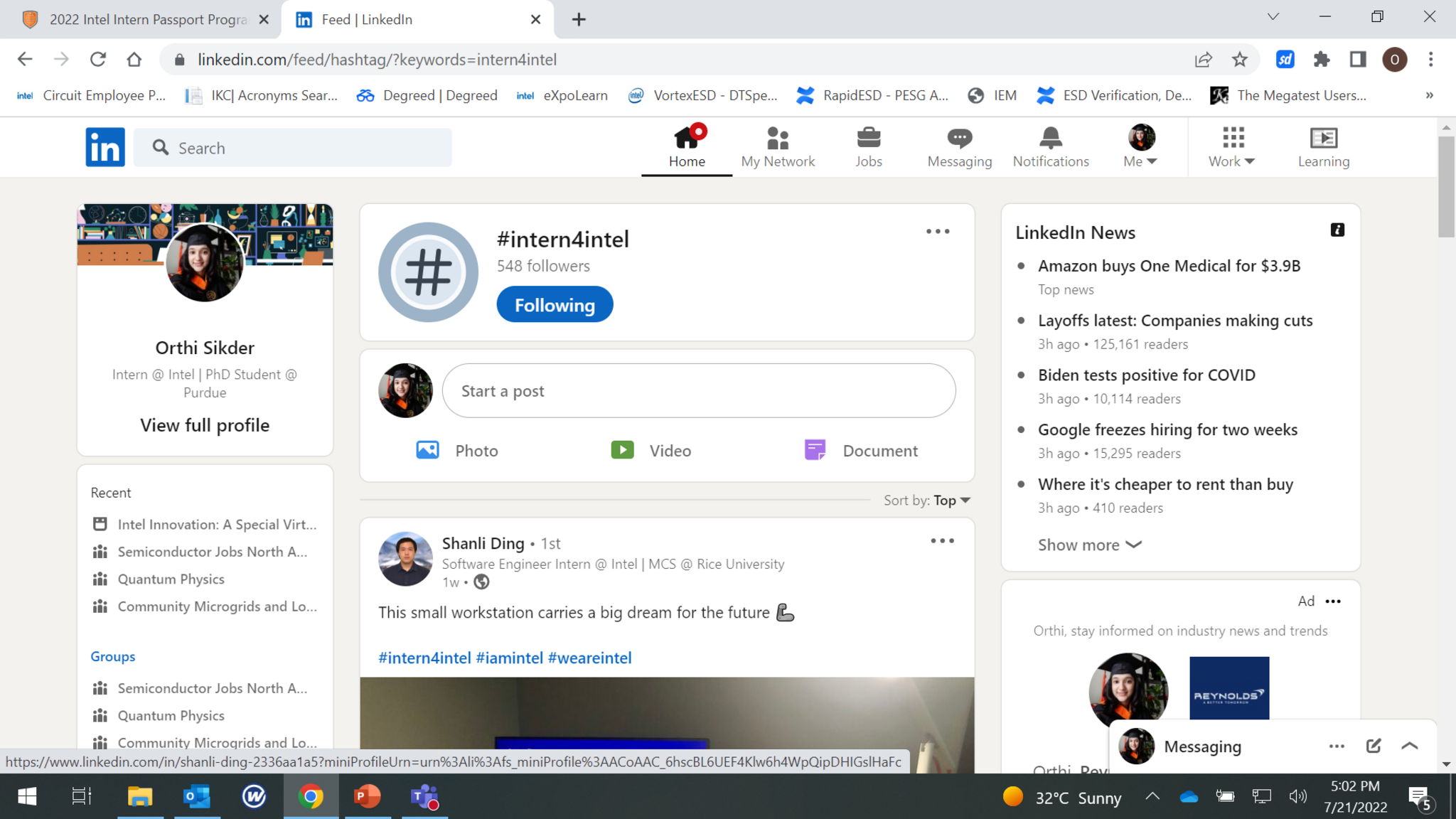Viewport: 1456px width, 819px height.
Task: Open the Notifications bell icon
Action: 1050,138
